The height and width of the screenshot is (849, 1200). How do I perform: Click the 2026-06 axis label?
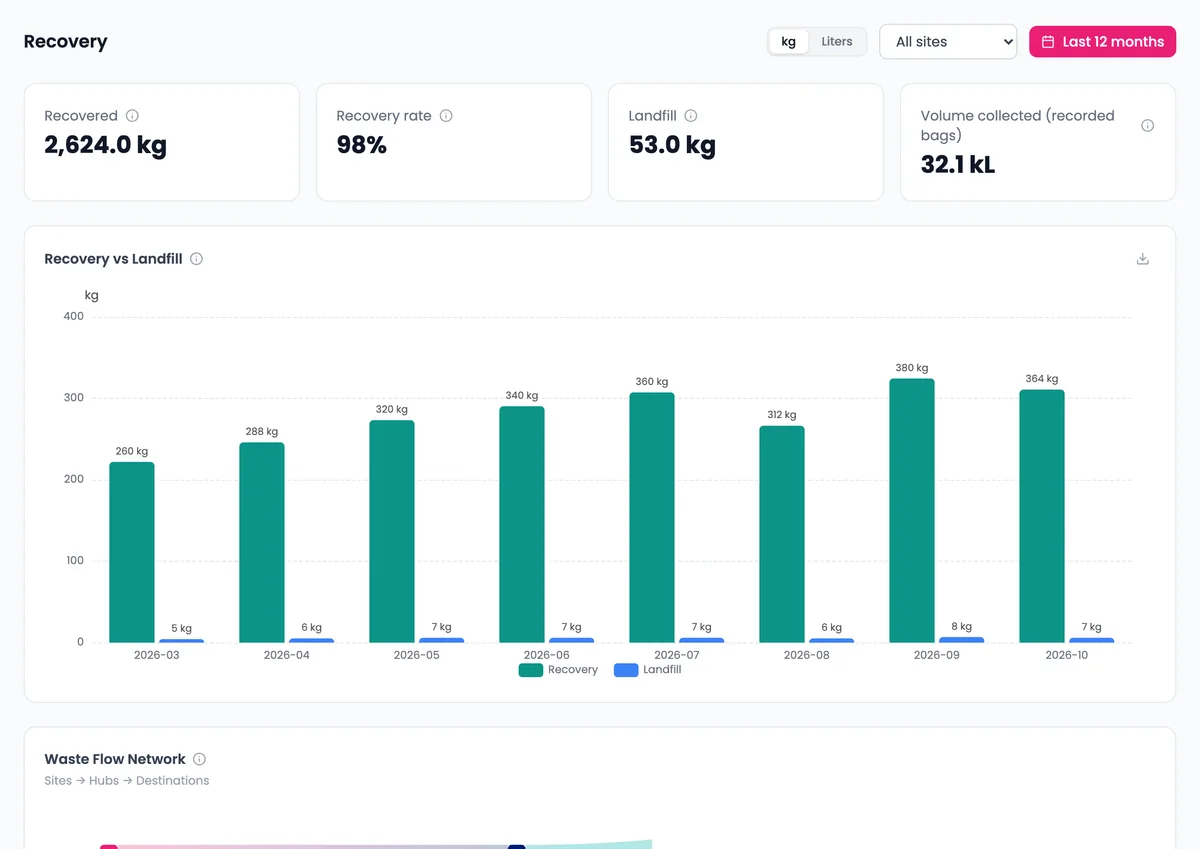(x=547, y=655)
